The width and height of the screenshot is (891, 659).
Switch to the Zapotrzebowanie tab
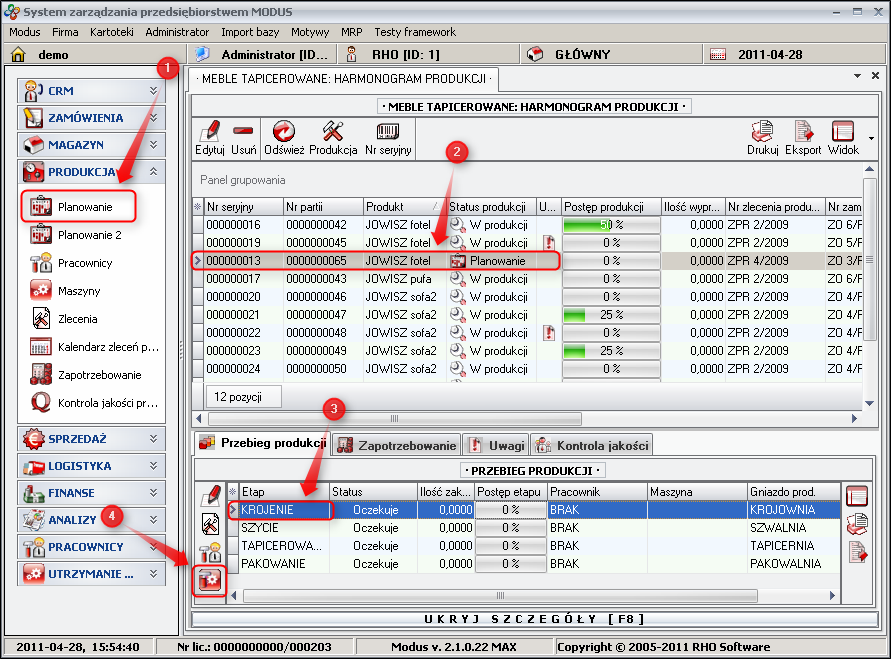(396, 445)
